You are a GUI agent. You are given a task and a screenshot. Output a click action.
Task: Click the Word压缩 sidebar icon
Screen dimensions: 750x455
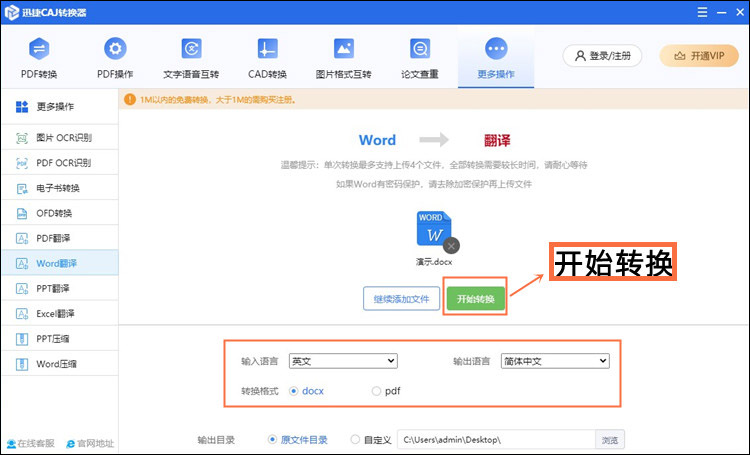click(x=22, y=364)
